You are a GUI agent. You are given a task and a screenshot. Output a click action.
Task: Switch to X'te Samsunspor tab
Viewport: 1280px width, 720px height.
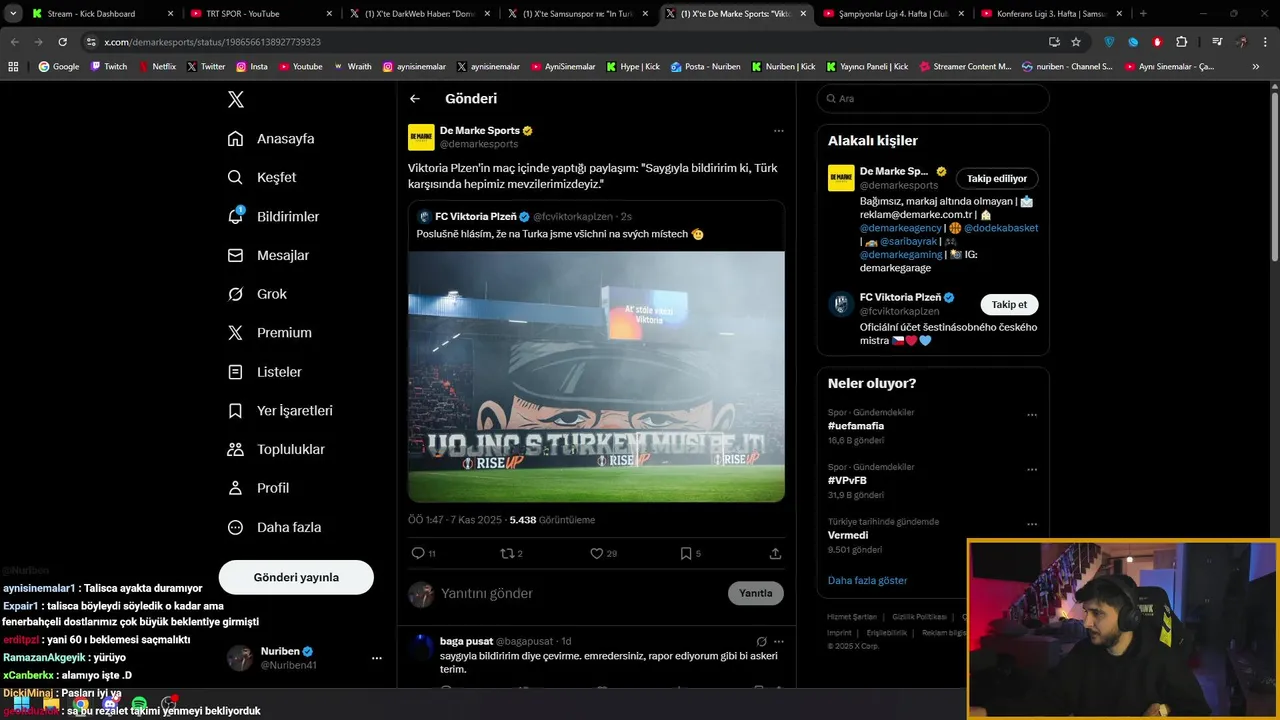pos(576,14)
